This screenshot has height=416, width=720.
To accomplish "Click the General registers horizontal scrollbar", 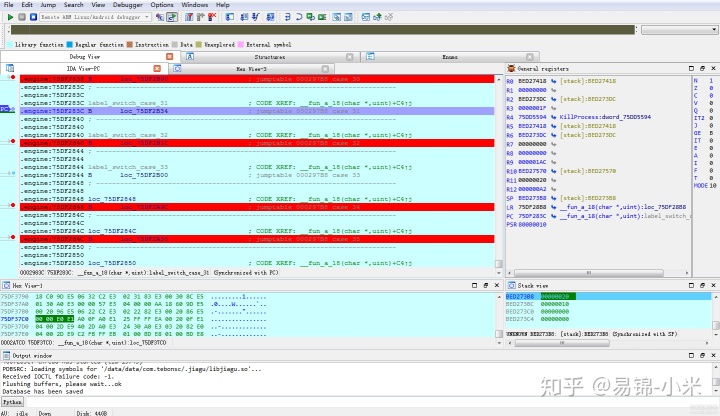I will 588,273.
